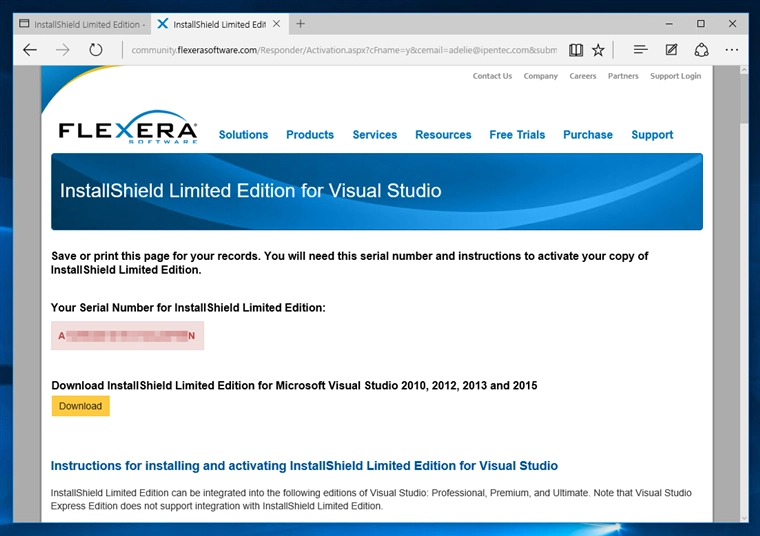Switch to the first InstallShield Limited Edition tab
This screenshot has height=536, width=760.
click(x=82, y=24)
